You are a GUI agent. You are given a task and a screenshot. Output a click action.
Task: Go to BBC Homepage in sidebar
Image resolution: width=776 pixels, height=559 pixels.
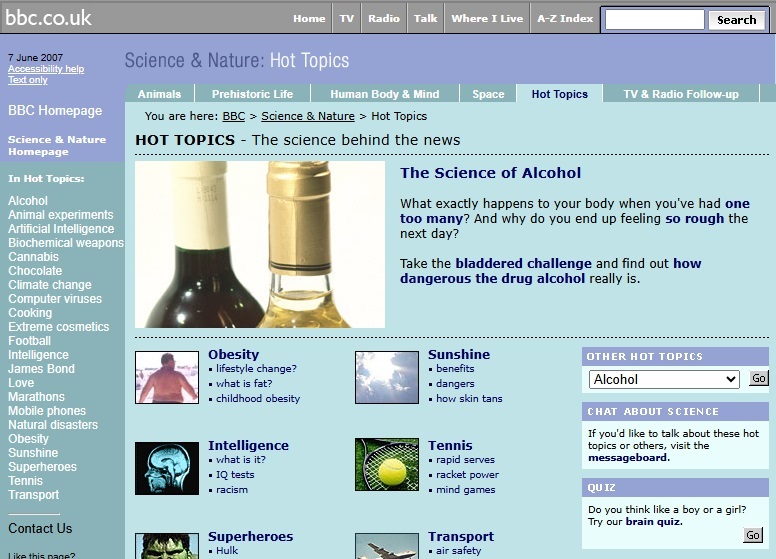coord(55,110)
